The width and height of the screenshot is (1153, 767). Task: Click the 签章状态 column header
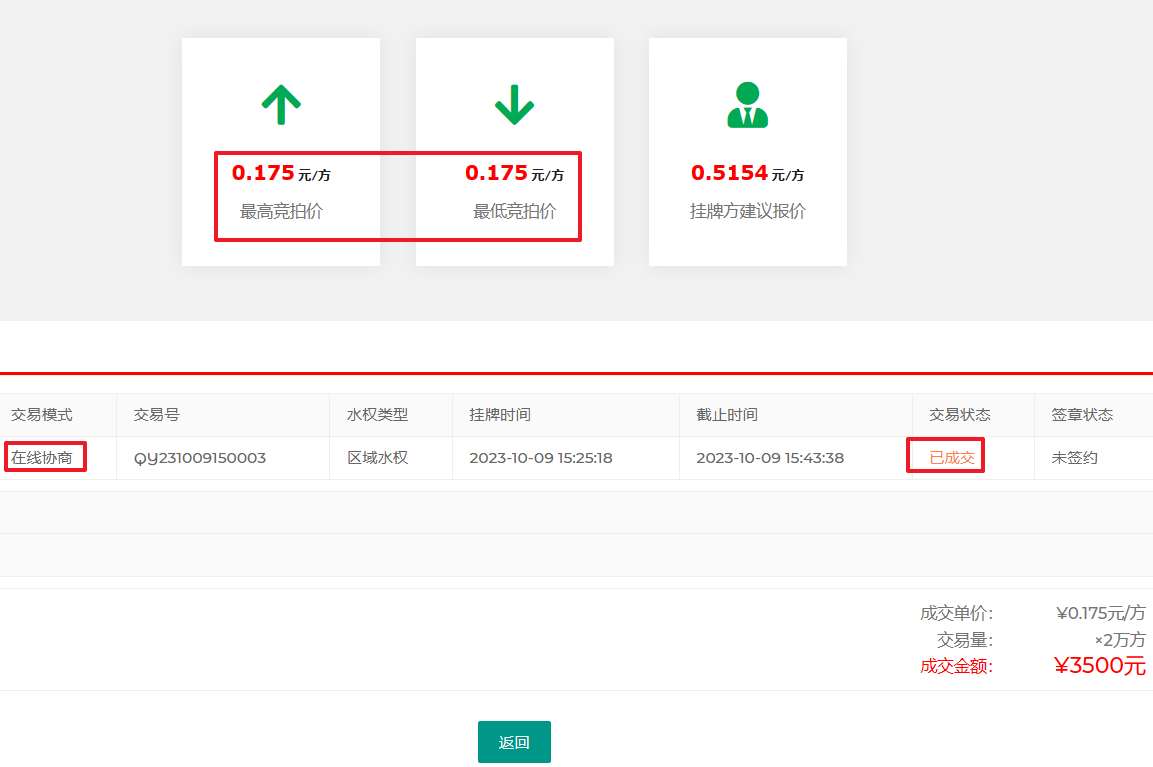coord(1082,415)
